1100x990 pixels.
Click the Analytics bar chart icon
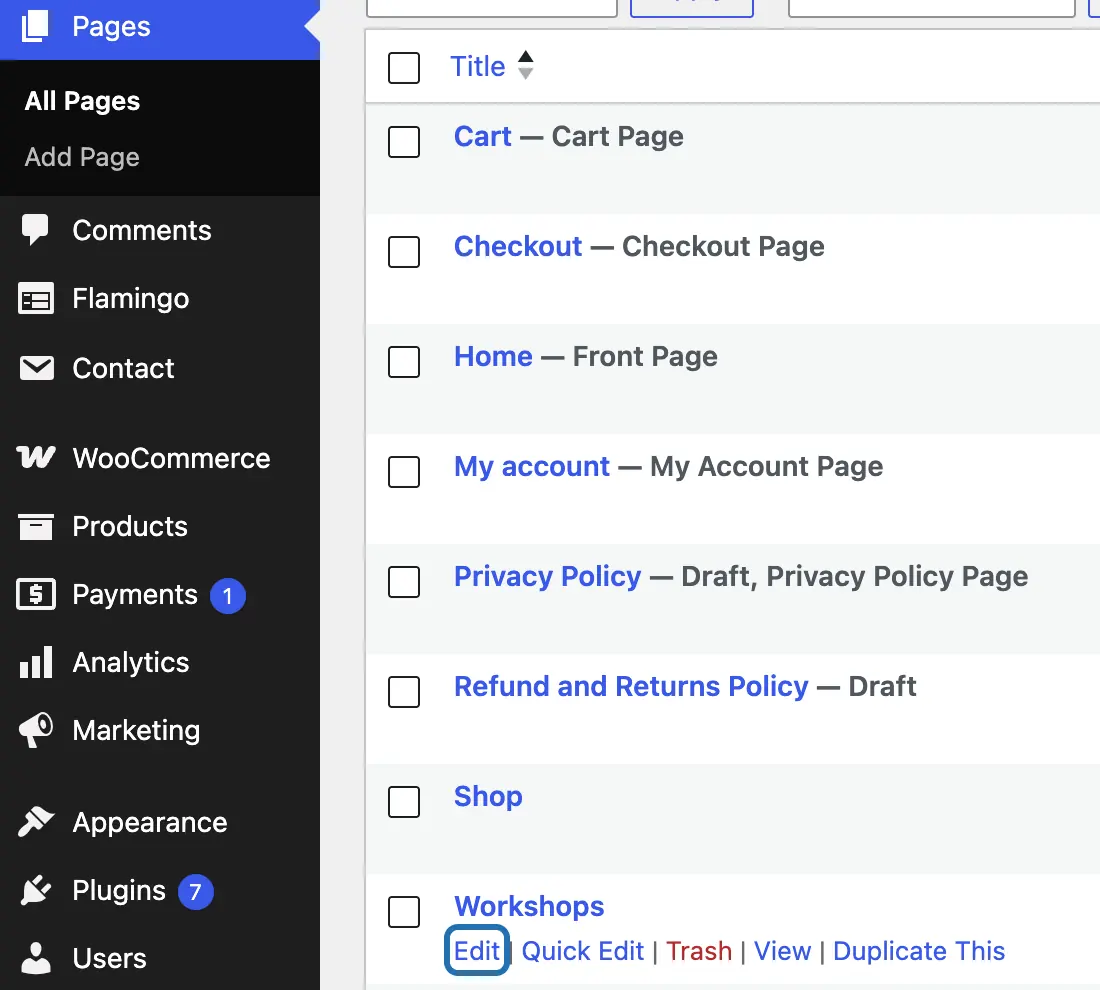click(x=36, y=662)
